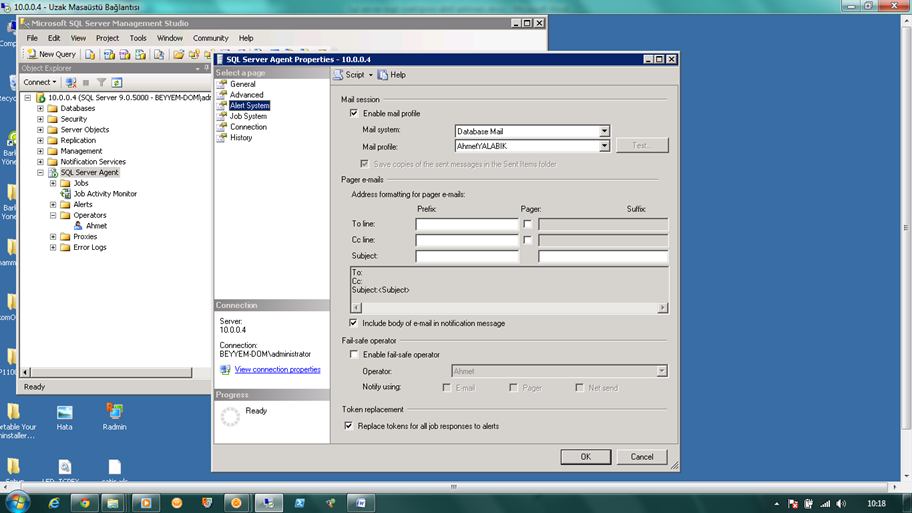Image resolution: width=912 pixels, height=513 pixels.
Task: Open the Mail profile dropdown
Action: [x=604, y=146]
